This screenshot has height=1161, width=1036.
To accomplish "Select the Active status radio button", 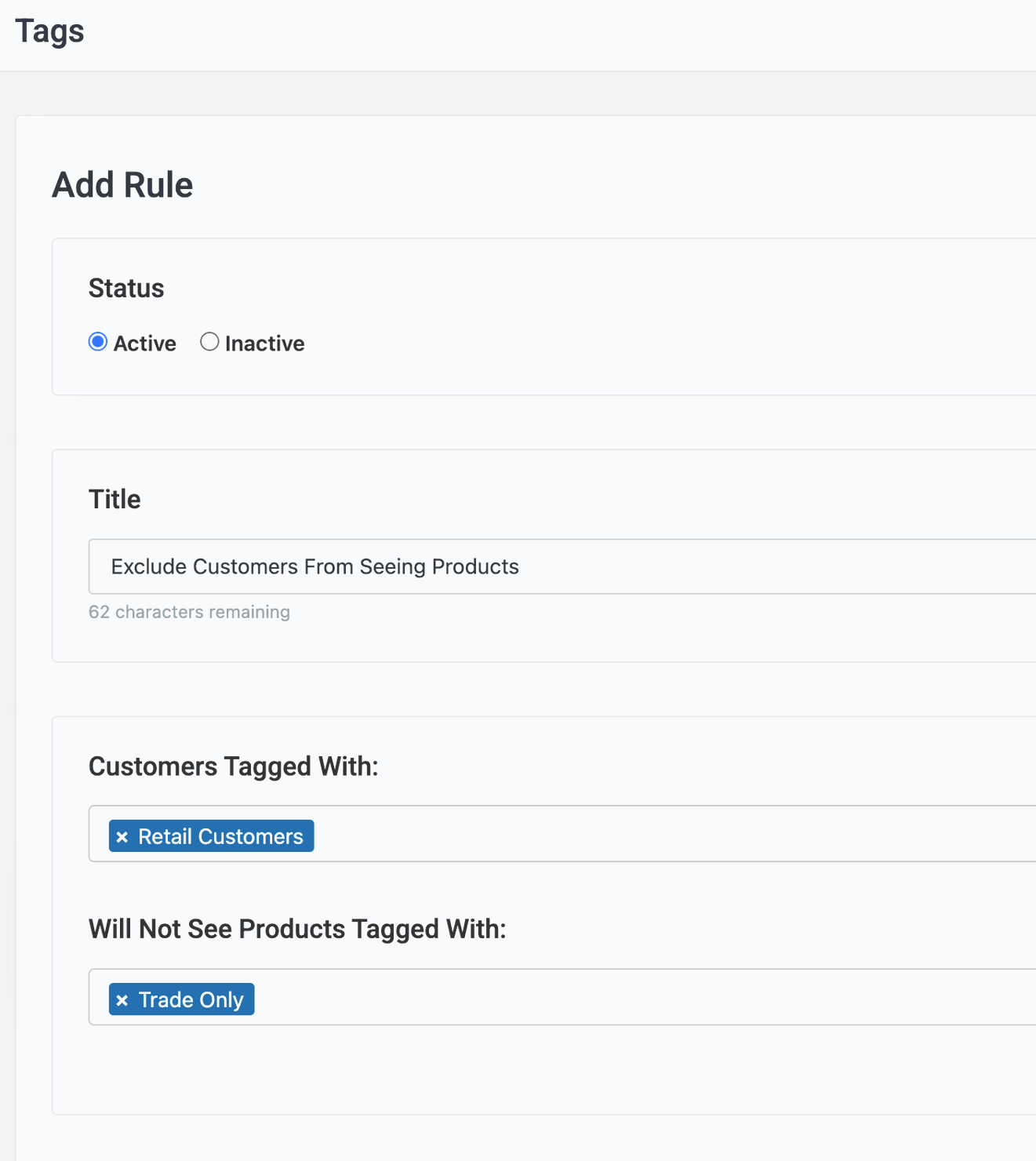I will [x=98, y=342].
